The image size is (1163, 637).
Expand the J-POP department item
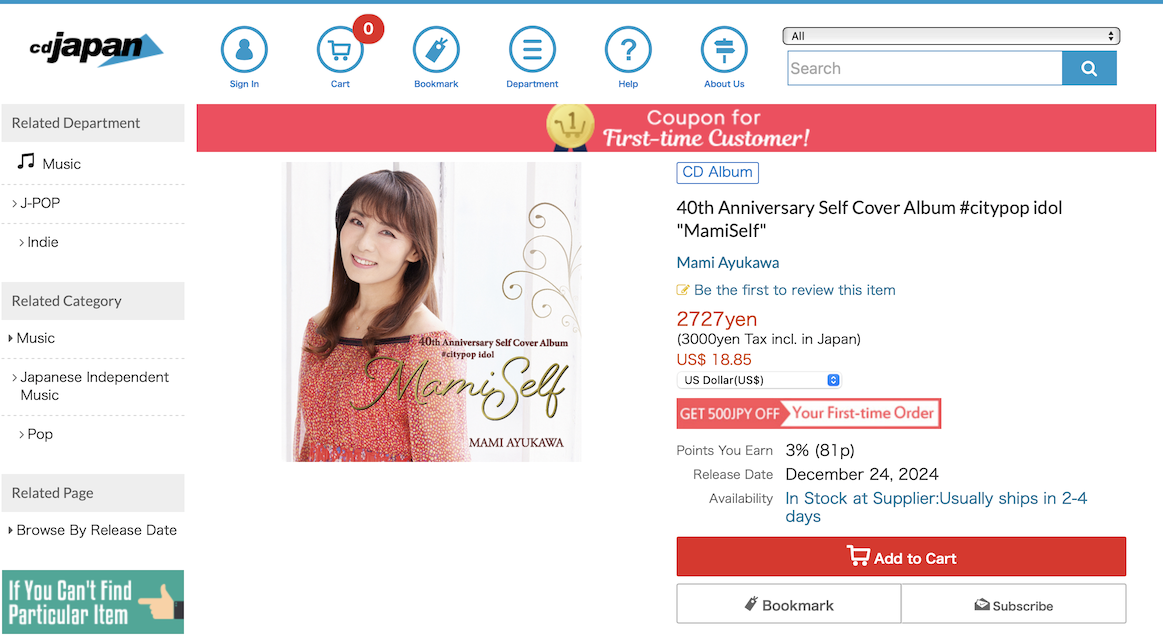tap(36, 203)
